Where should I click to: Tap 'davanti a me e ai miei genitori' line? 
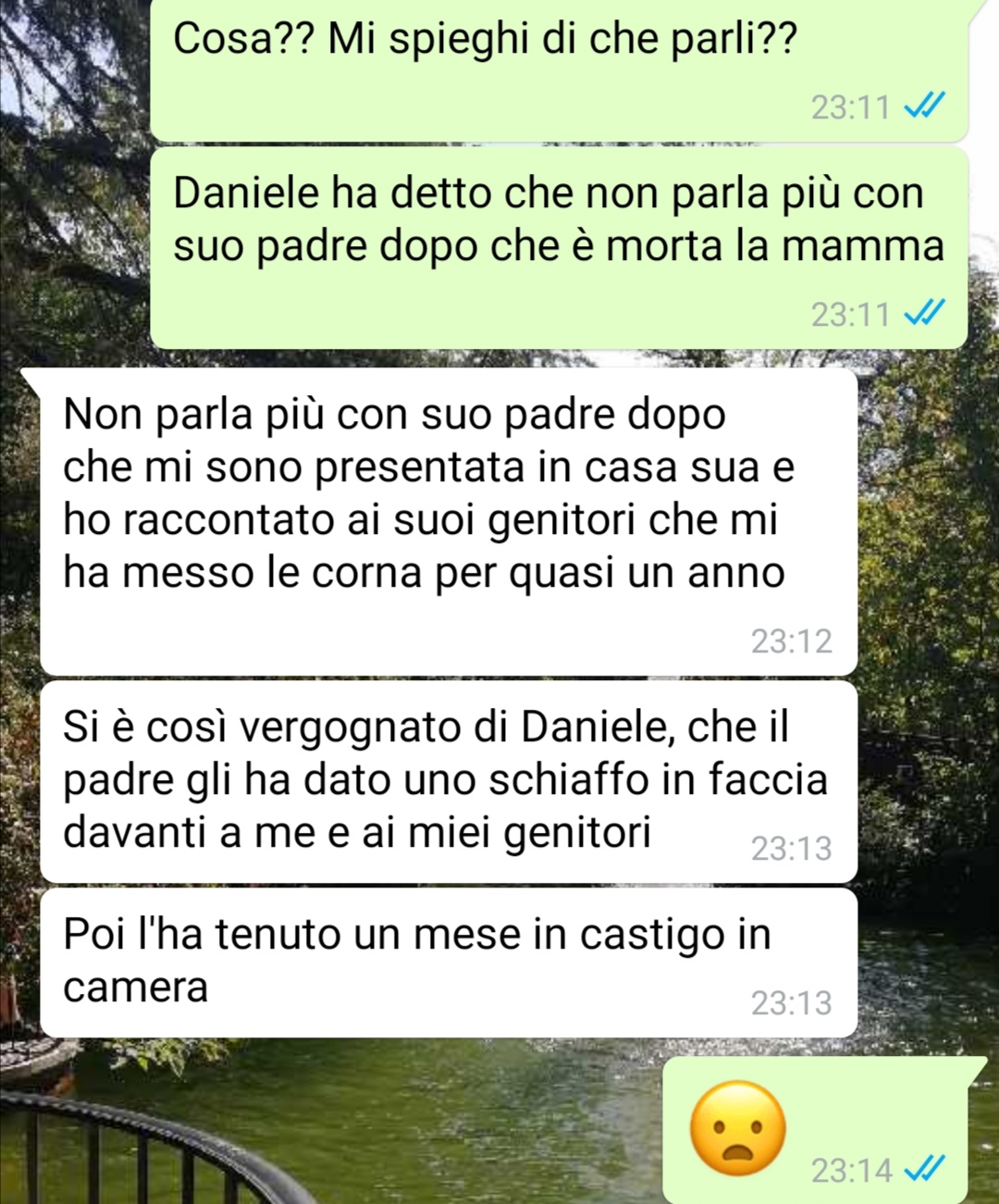point(357,832)
